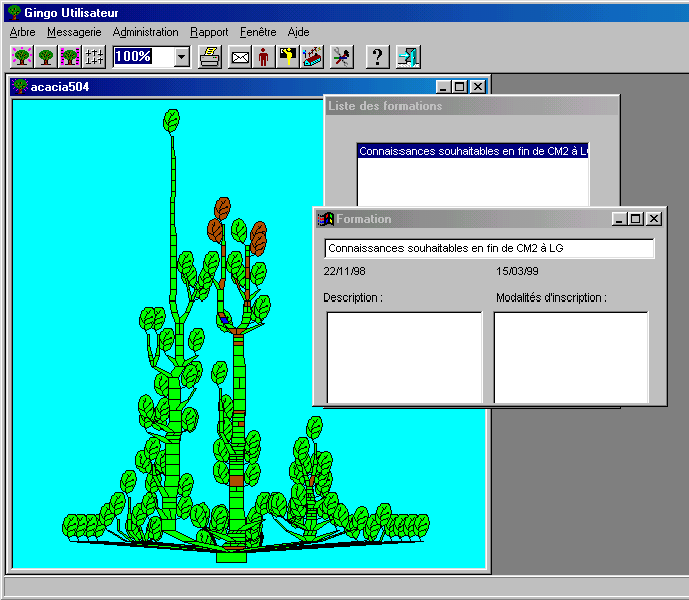Open messaging via the envelope icon

[x=240, y=57]
